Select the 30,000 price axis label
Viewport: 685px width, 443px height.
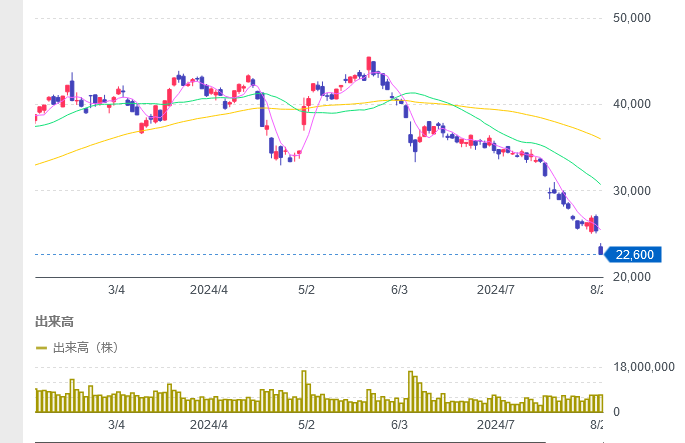(x=632, y=191)
